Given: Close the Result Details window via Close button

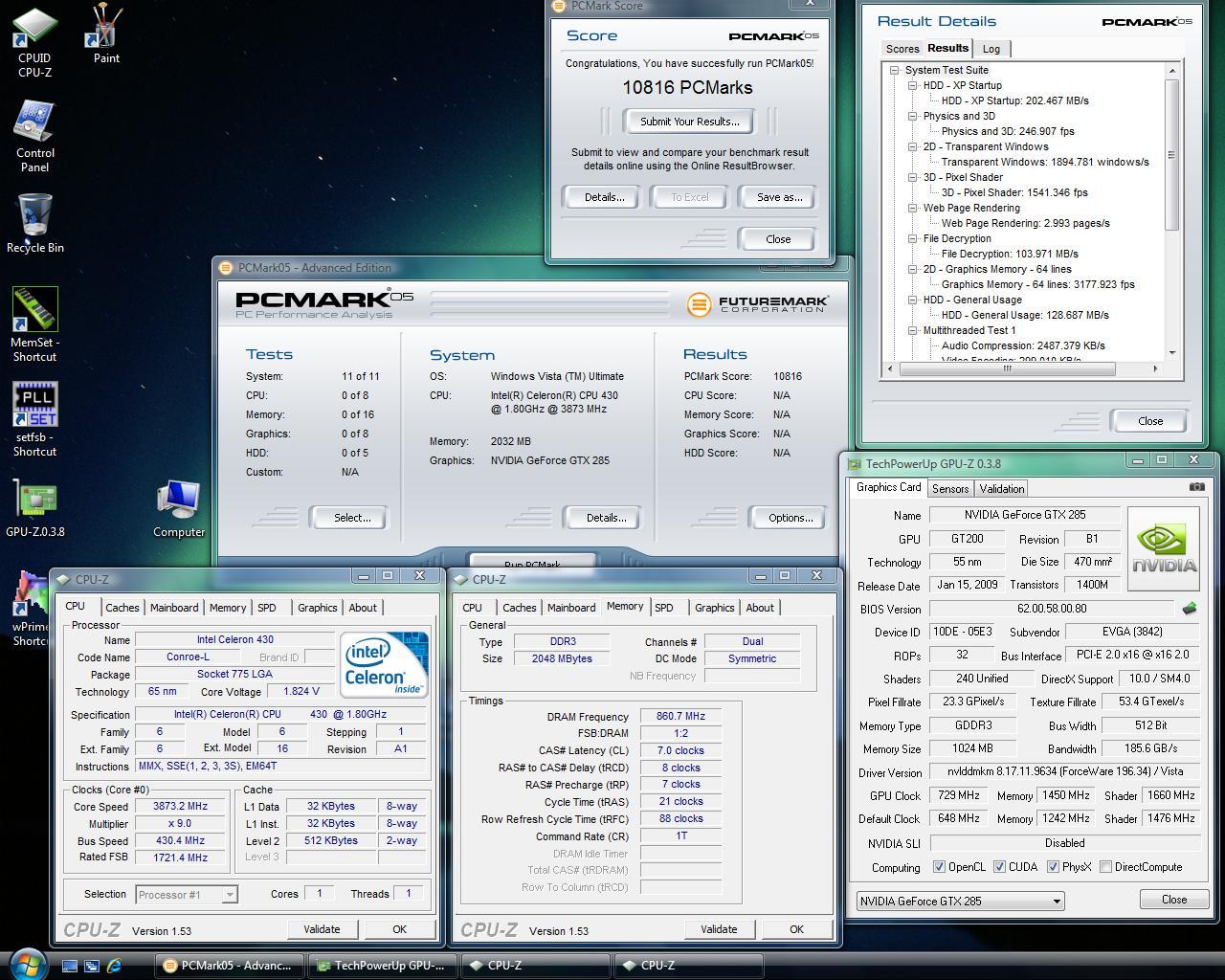Looking at the screenshot, I should pos(1149,421).
